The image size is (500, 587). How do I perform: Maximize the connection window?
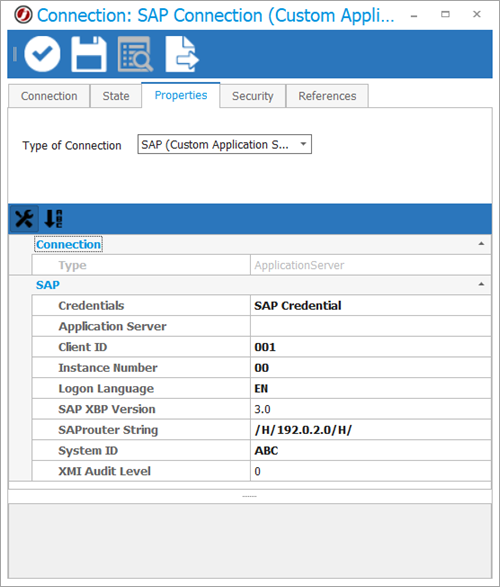(445, 14)
